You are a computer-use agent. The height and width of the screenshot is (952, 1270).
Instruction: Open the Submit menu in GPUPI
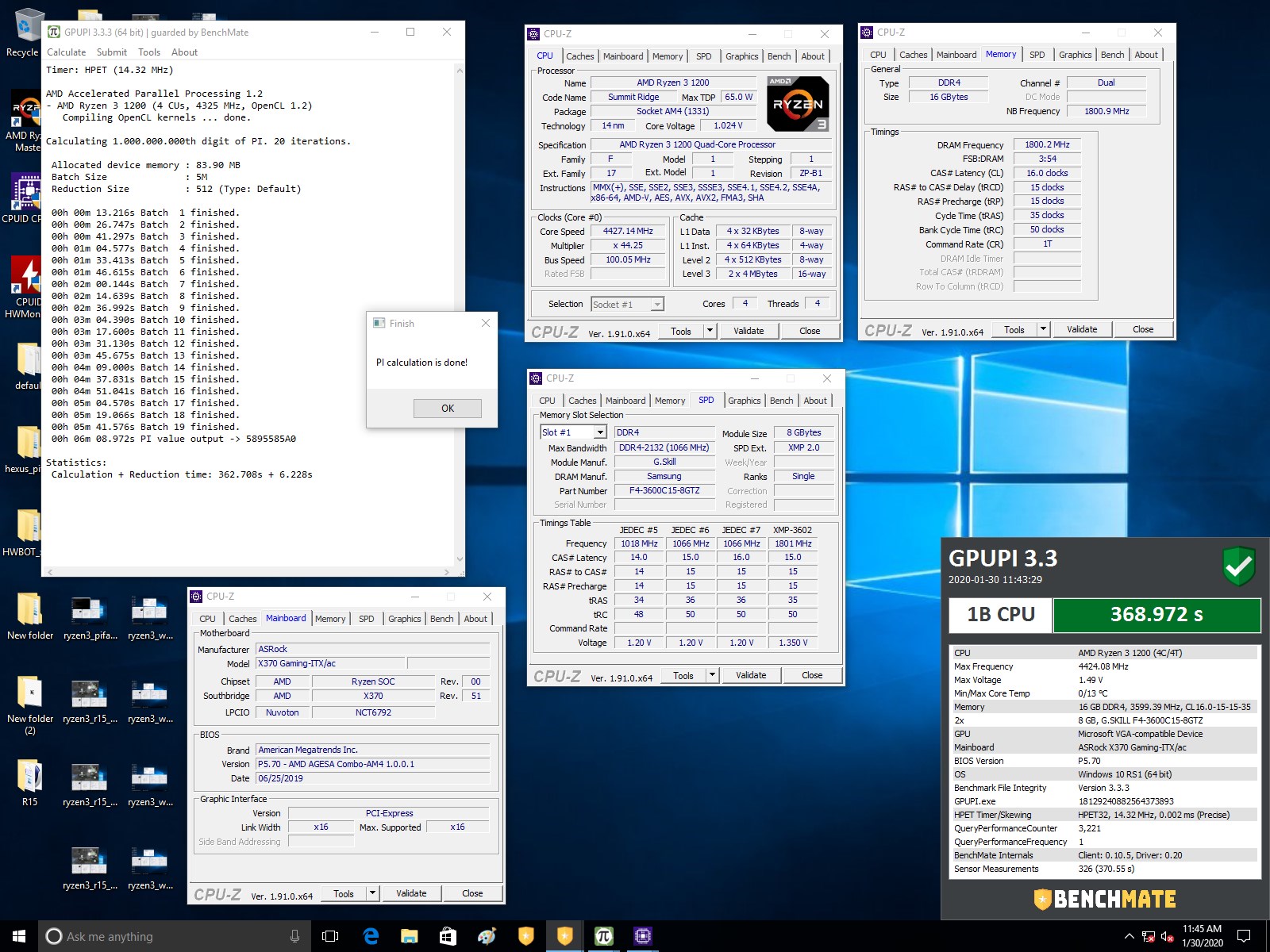pos(112,52)
